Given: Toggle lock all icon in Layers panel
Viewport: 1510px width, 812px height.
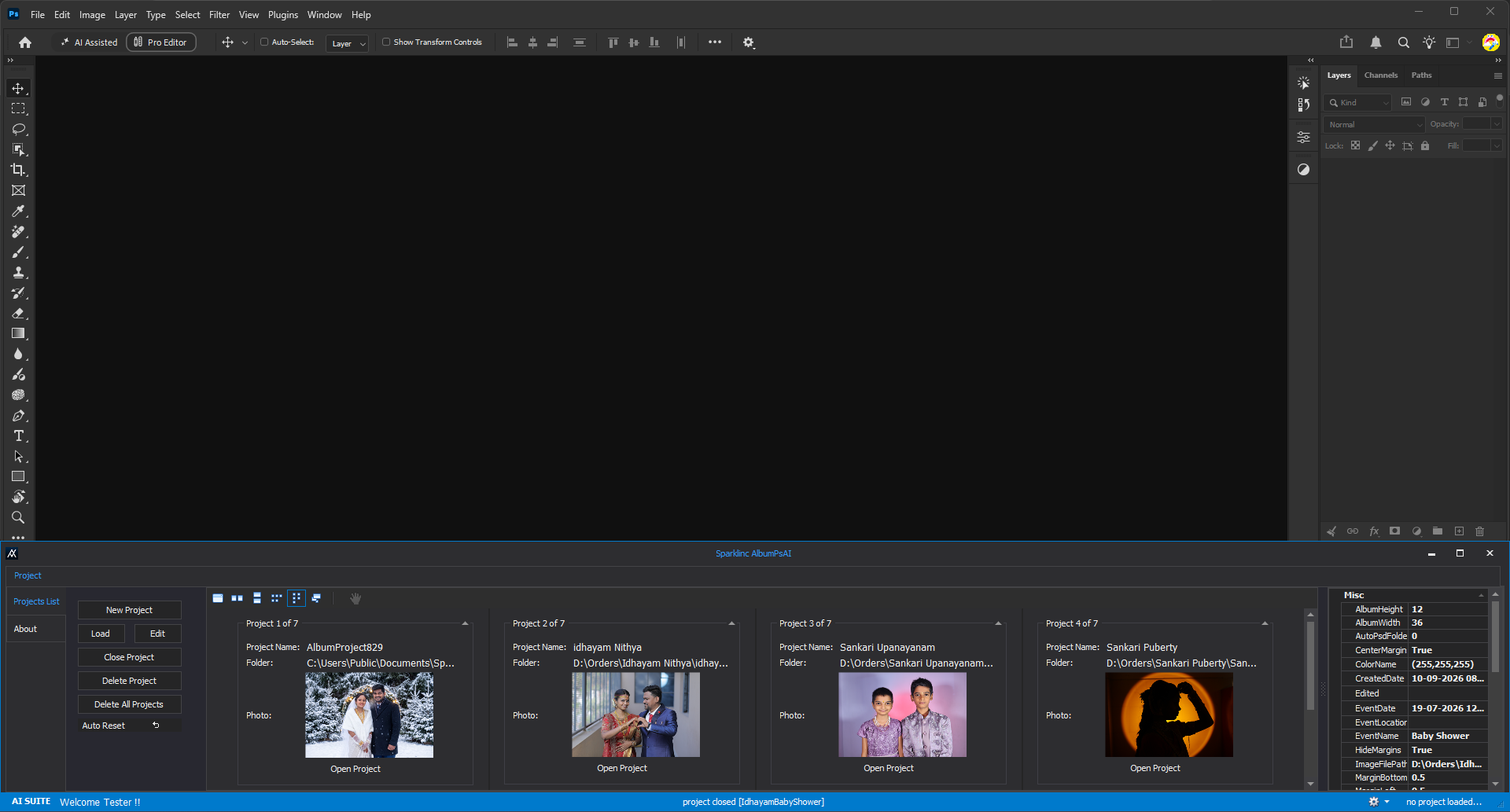Looking at the screenshot, I should 1425,145.
